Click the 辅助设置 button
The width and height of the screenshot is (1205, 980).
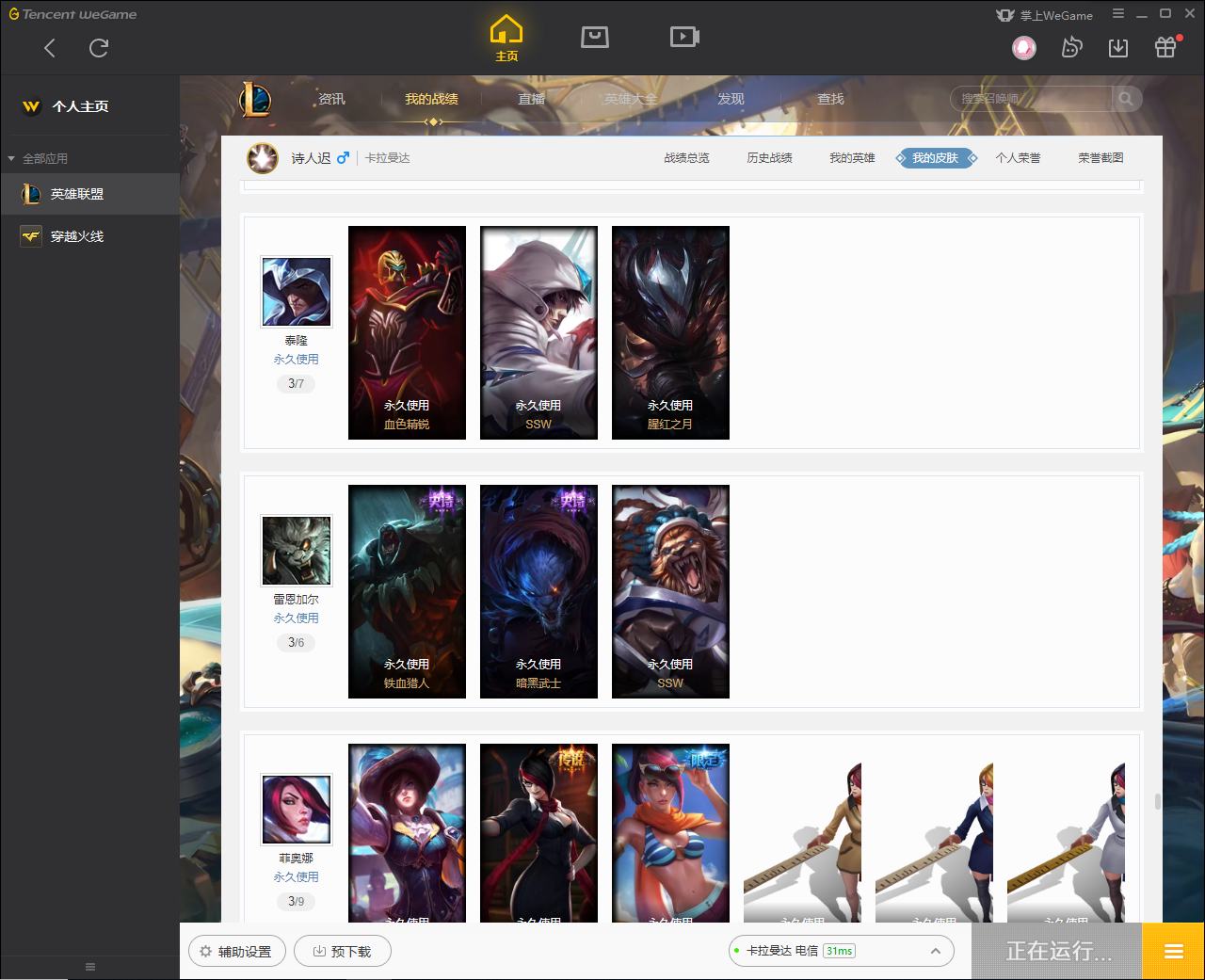click(237, 951)
